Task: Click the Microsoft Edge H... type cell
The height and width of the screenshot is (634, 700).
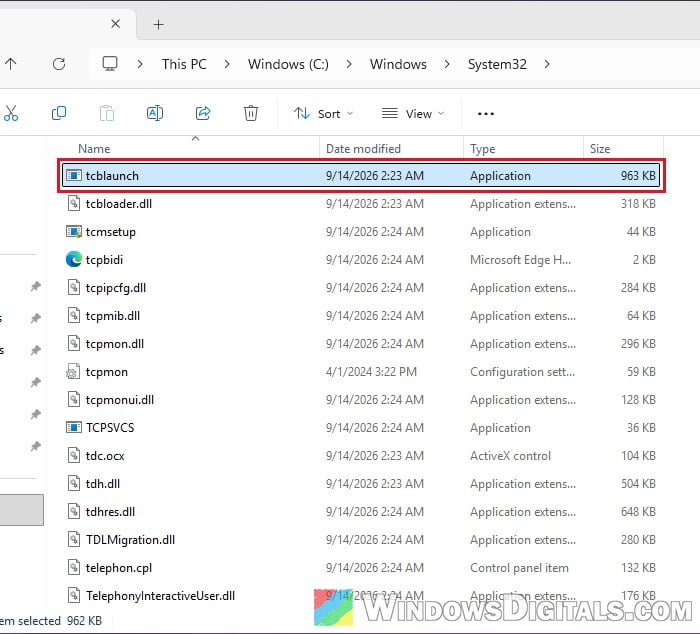Action: coord(521,260)
